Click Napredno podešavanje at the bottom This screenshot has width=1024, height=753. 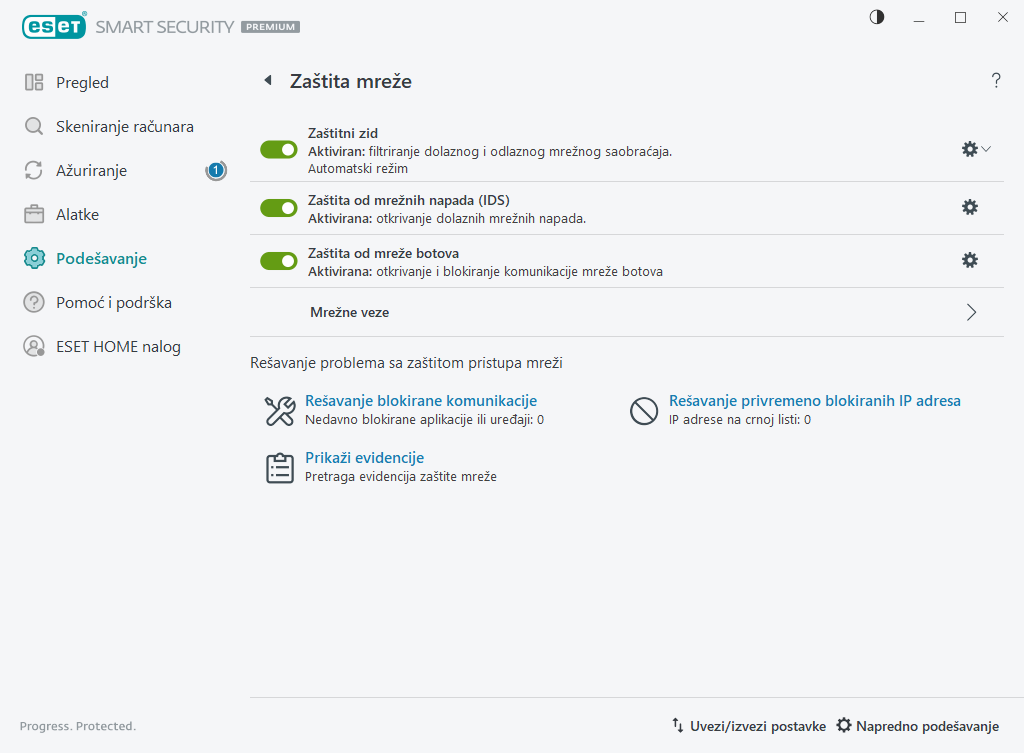pyautogui.click(x=917, y=726)
